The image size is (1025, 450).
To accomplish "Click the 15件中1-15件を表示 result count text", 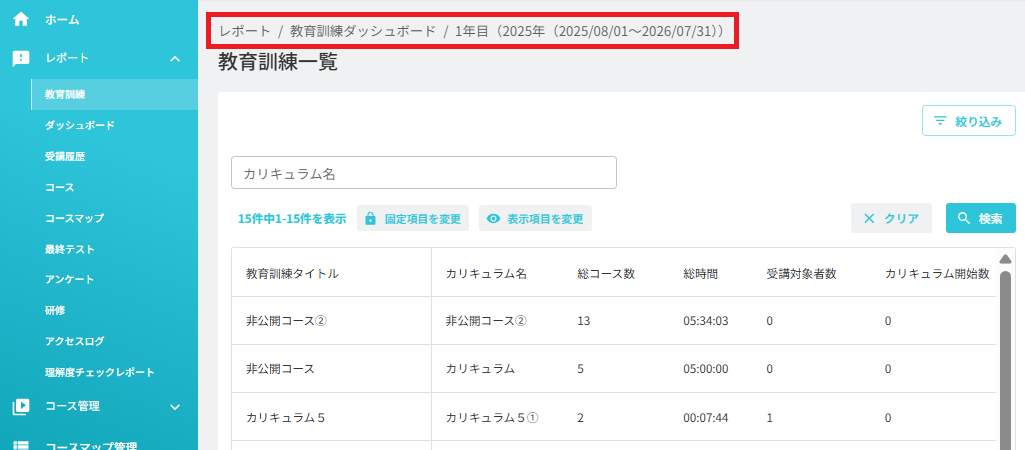I will 292,218.
